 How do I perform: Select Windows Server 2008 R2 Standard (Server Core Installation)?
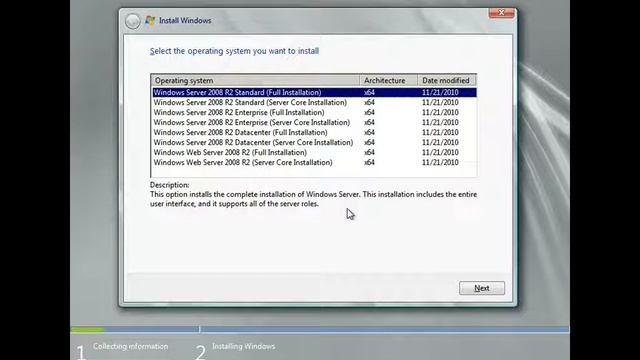coord(314,102)
